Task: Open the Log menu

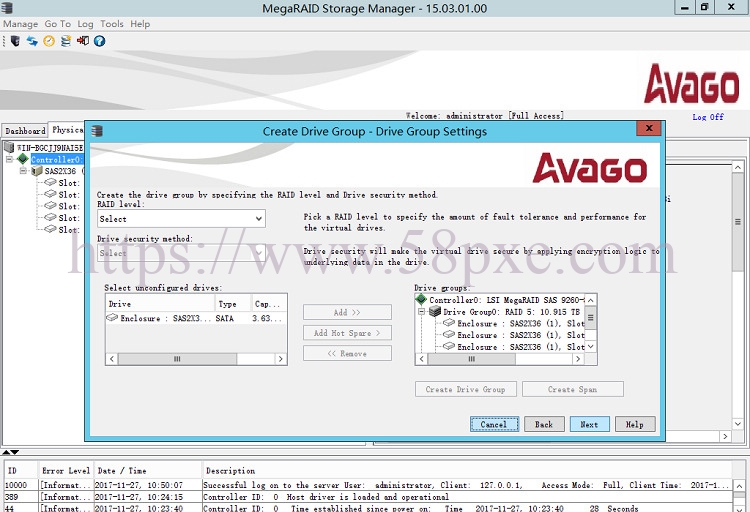Action: (x=85, y=24)
